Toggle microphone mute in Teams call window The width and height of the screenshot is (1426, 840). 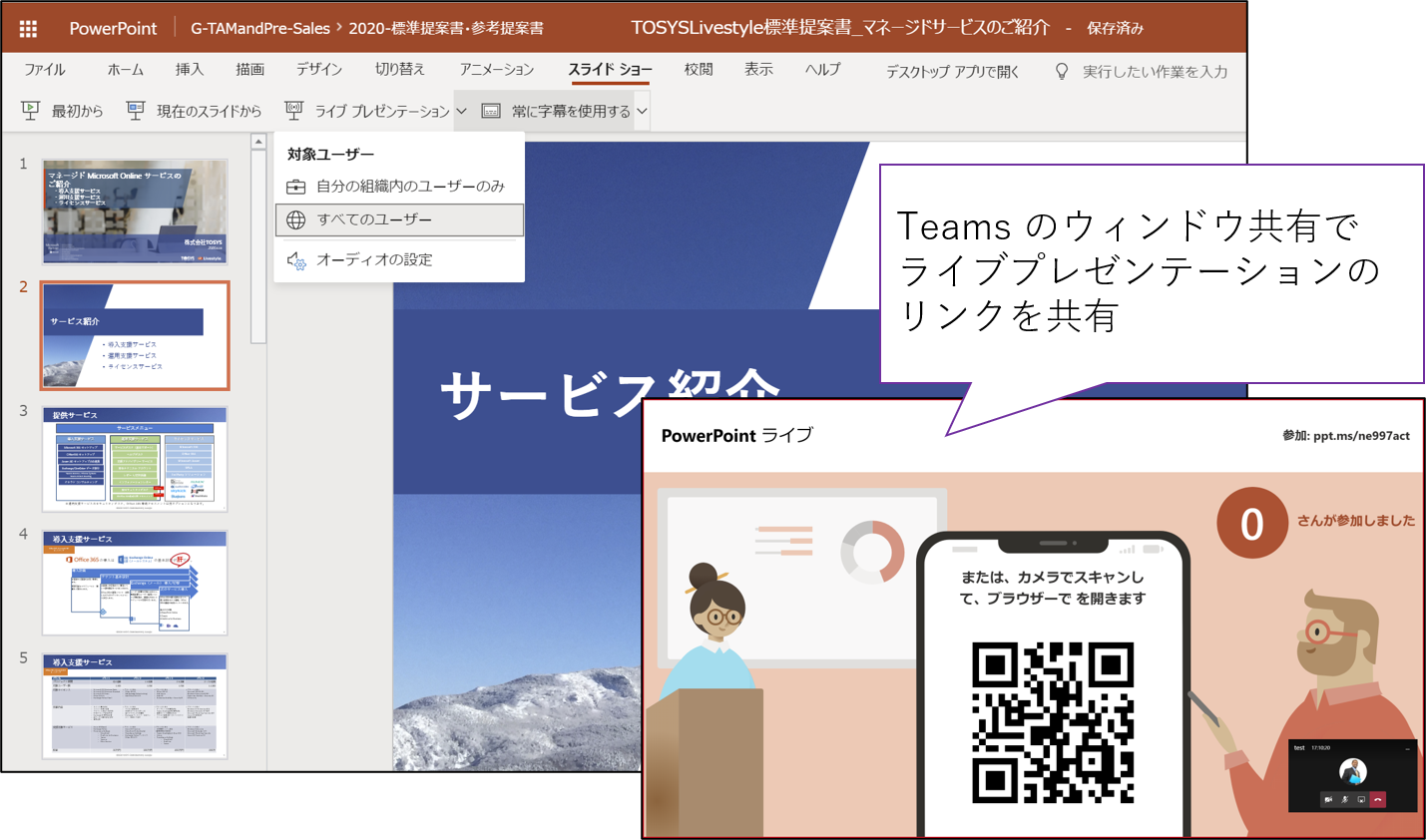(1344, 799)
